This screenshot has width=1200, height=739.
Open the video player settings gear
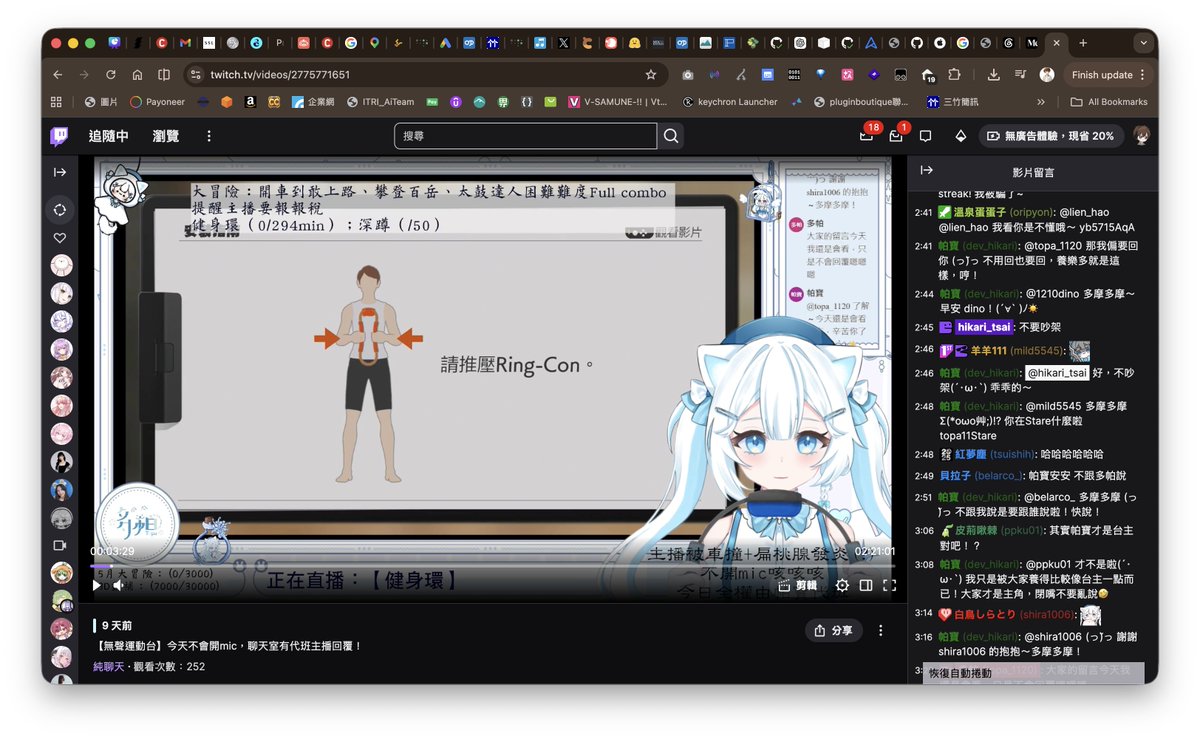[842, 585]
